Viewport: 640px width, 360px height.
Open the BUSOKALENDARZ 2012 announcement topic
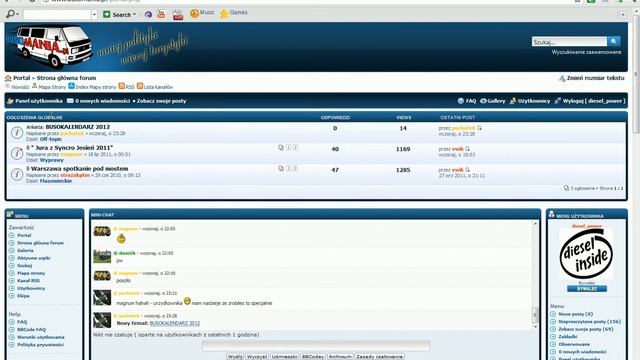point(78,127)
